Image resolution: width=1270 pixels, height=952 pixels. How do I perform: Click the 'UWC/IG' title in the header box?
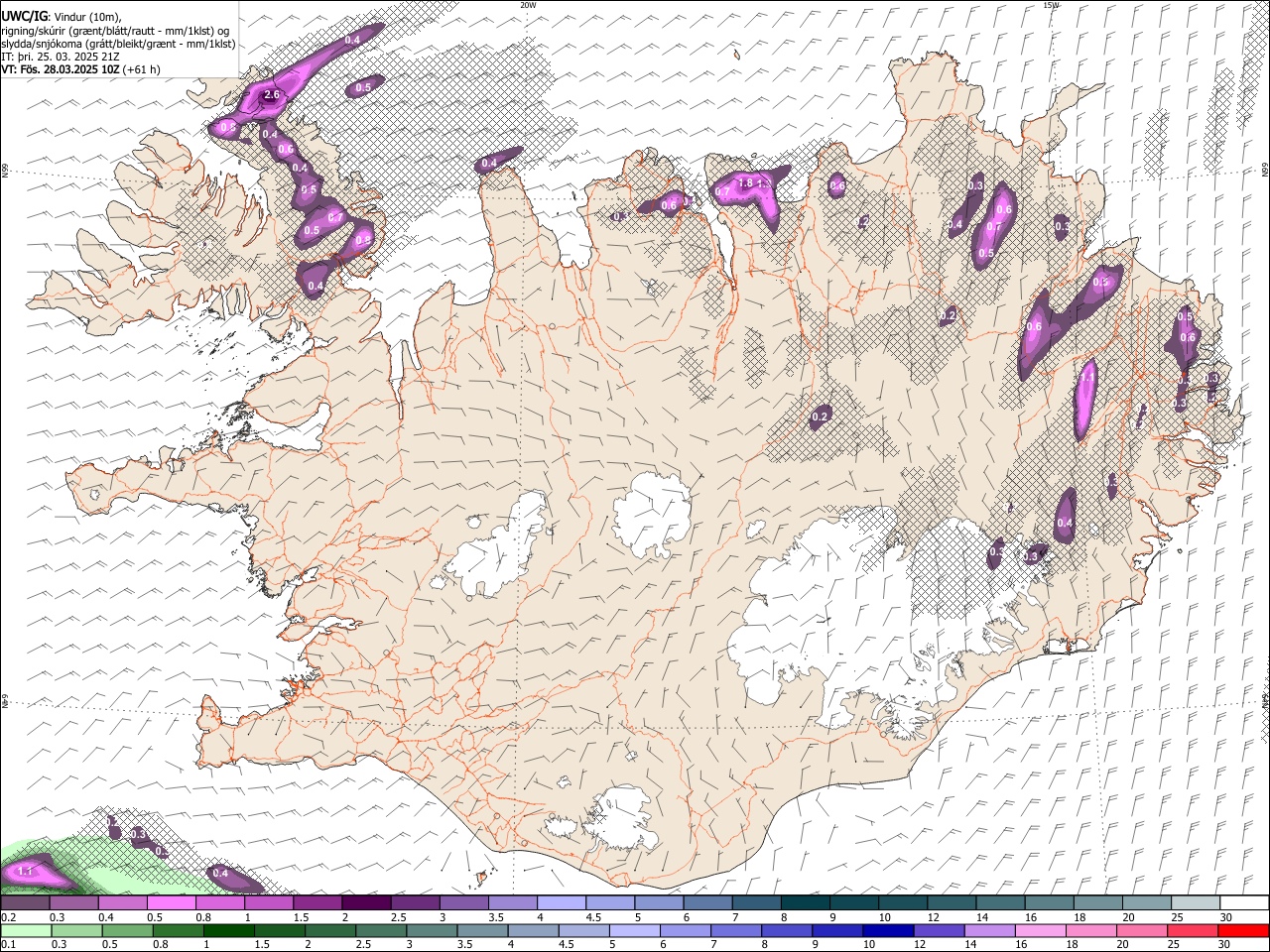tap(23, 15)
